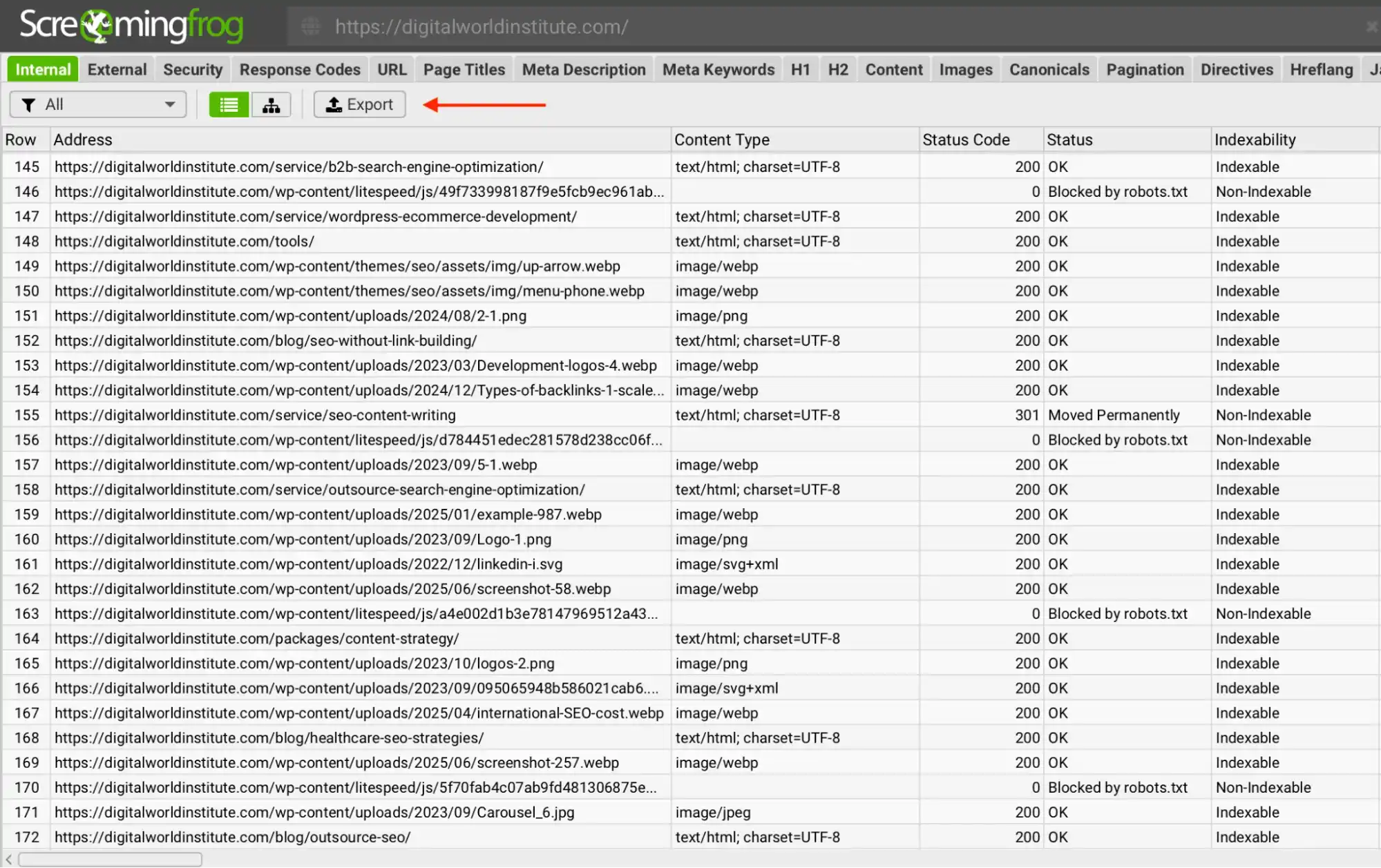
Task: Switch to tree view mode
Action: pyautogui.click(x=271, y=104)
